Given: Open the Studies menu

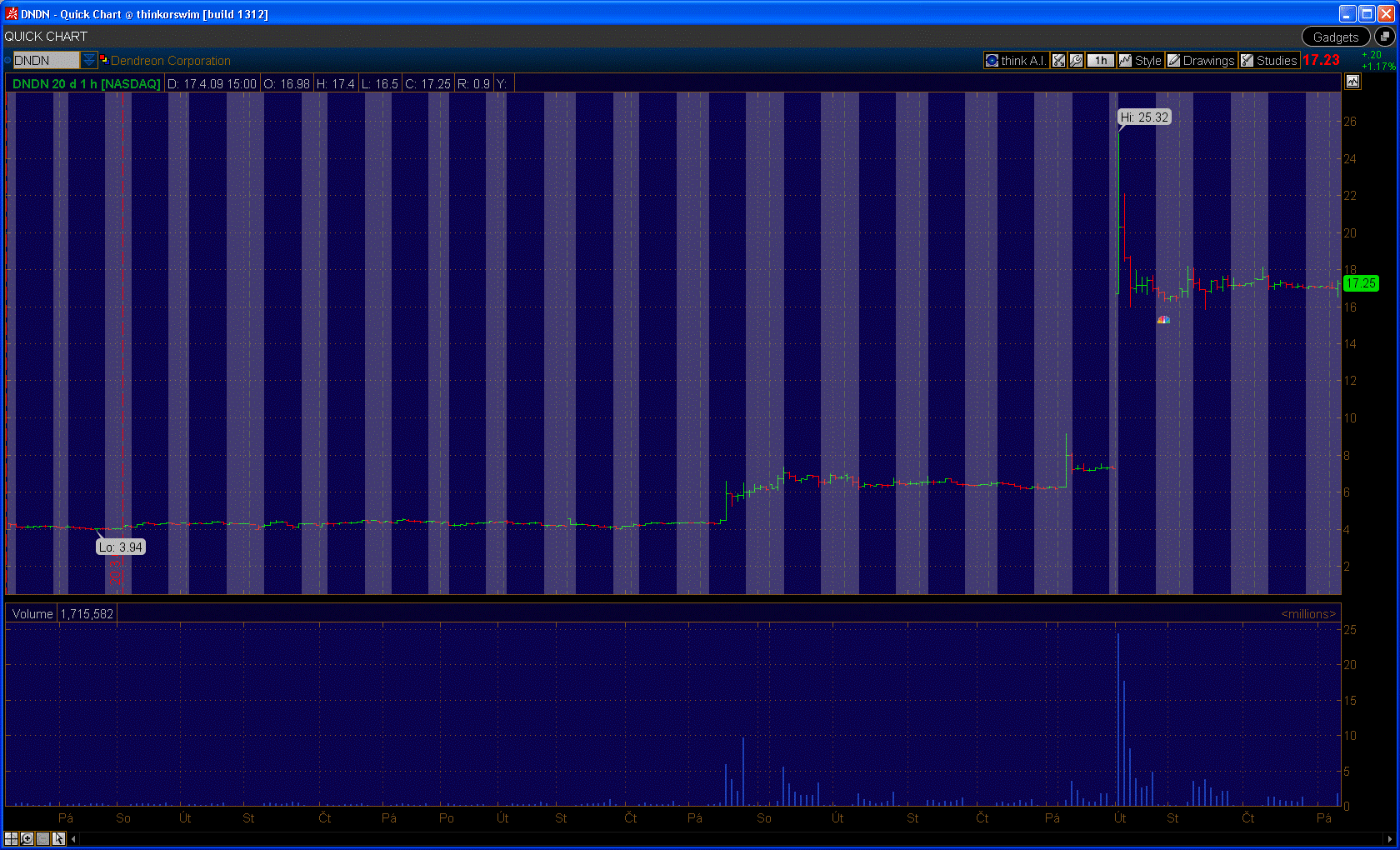Looking at the screenshot, I should pos(1268,60).
